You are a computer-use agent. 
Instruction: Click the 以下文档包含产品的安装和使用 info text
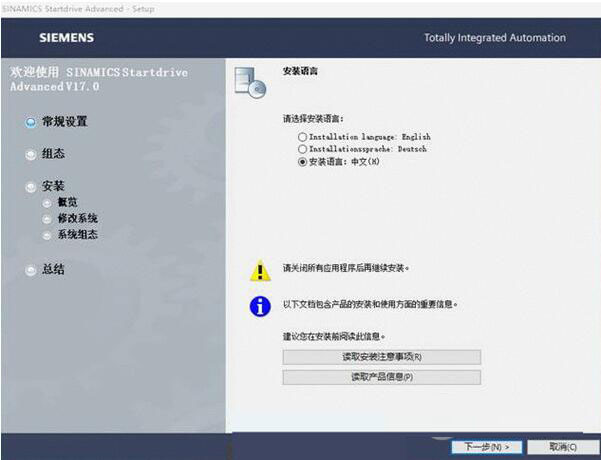pos(370,305)
